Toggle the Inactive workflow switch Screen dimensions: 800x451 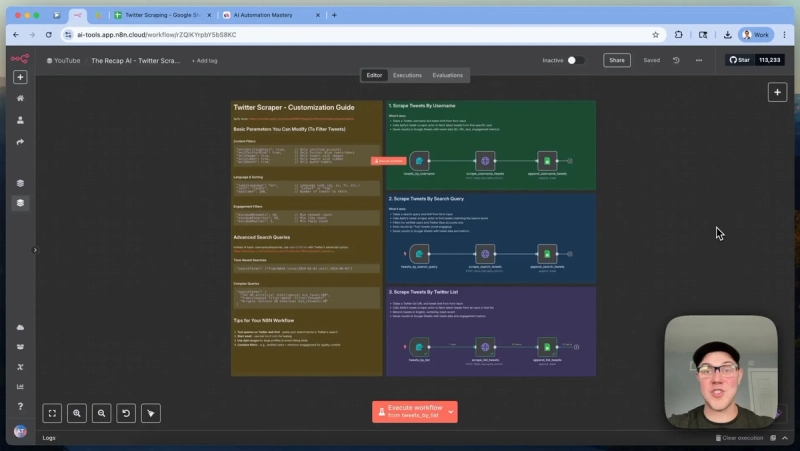click(576, 60)
